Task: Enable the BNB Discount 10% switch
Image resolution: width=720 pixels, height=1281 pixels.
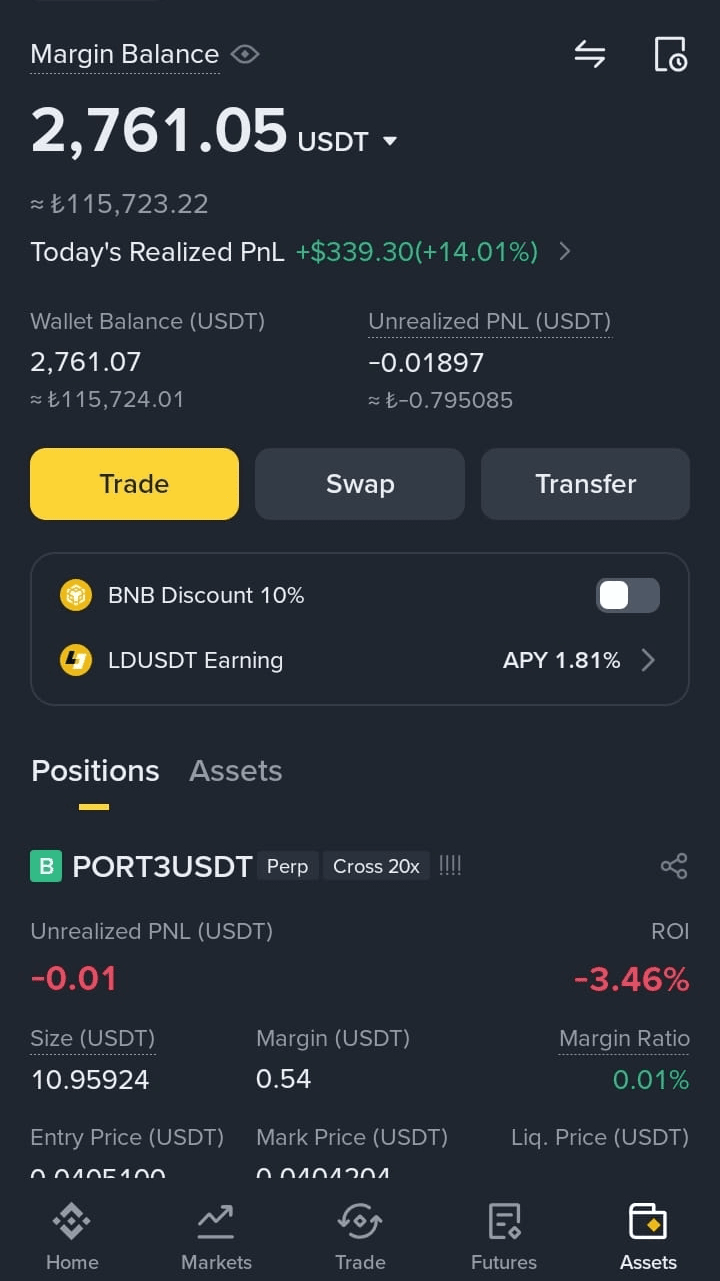Action: [628, 595]
